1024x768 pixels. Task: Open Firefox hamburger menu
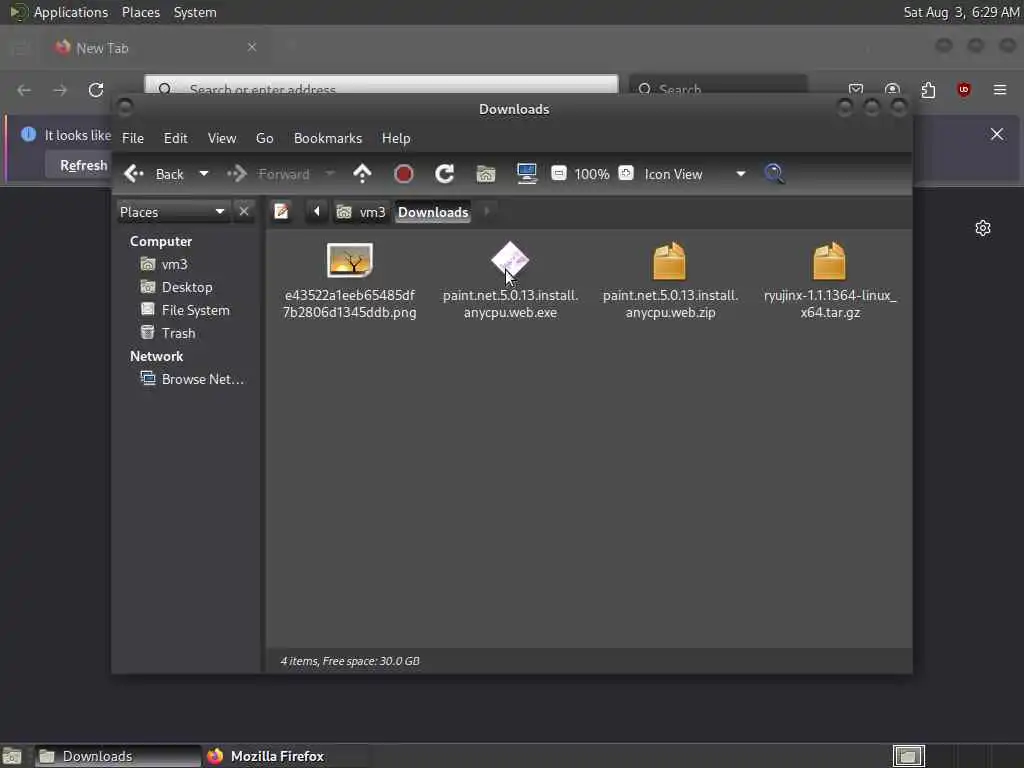[x=1000, y=89]
